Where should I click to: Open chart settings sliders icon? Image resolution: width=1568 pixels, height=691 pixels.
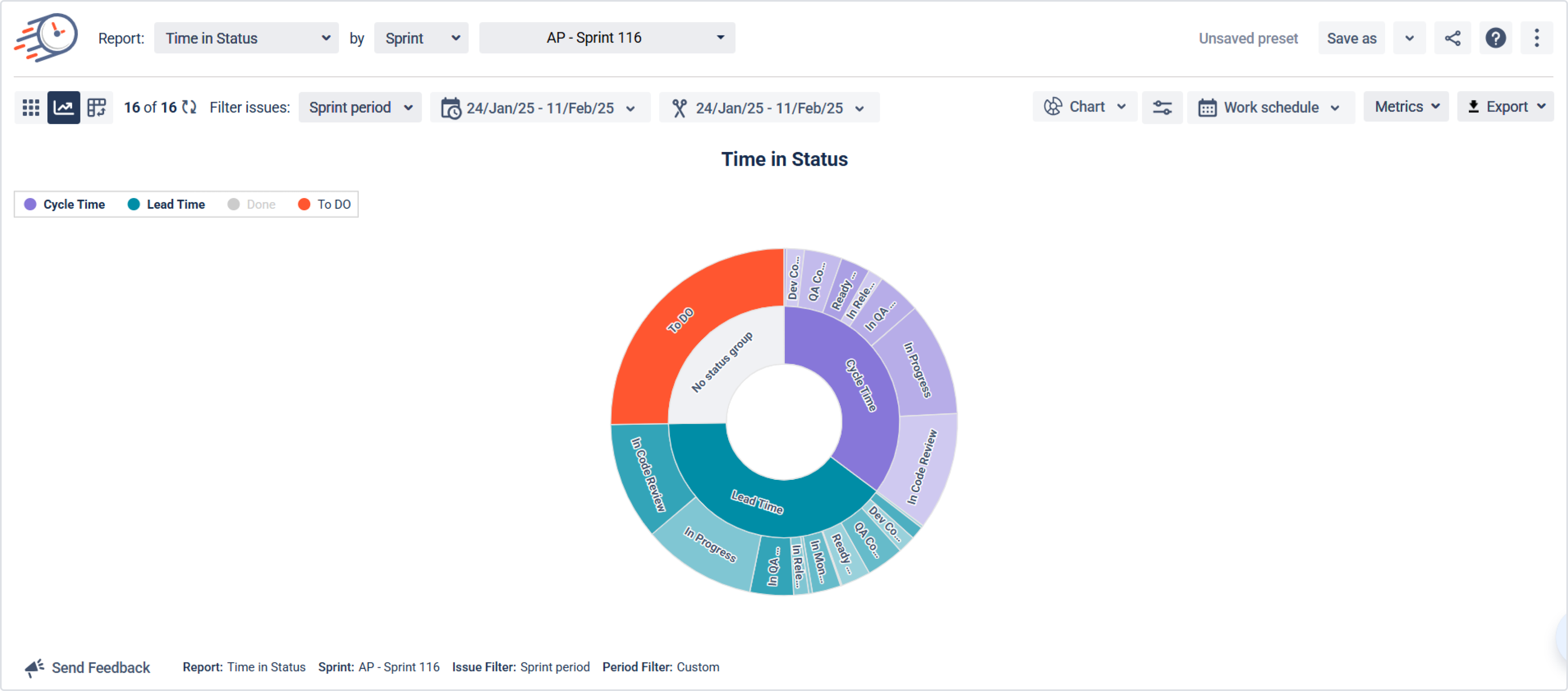click(1162, 108)
